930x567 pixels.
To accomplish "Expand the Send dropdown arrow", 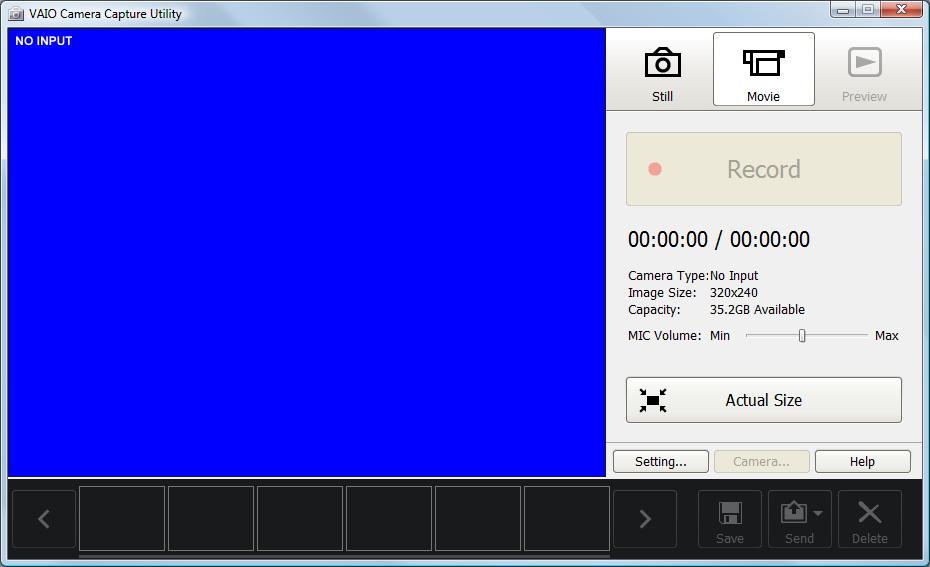I will pos(818,513).
